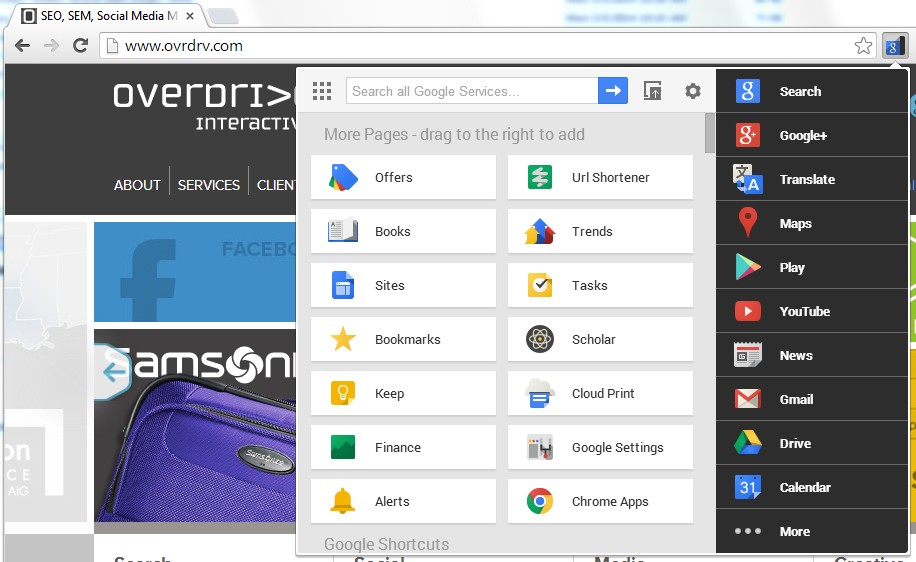
Task: Go forward with the browser forward arrow
Action: click(x=51, y=46)
